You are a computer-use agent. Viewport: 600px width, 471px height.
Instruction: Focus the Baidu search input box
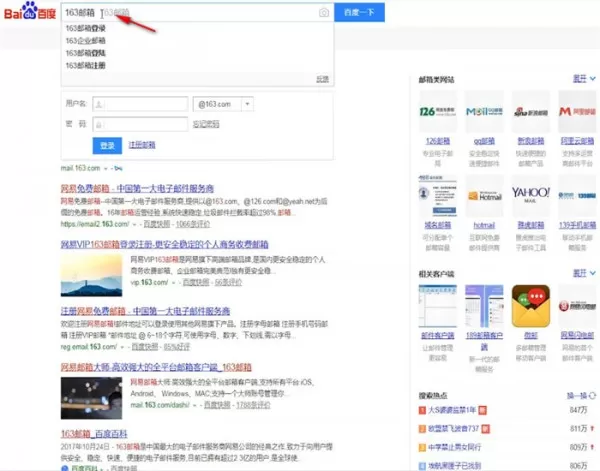[197, 13]
